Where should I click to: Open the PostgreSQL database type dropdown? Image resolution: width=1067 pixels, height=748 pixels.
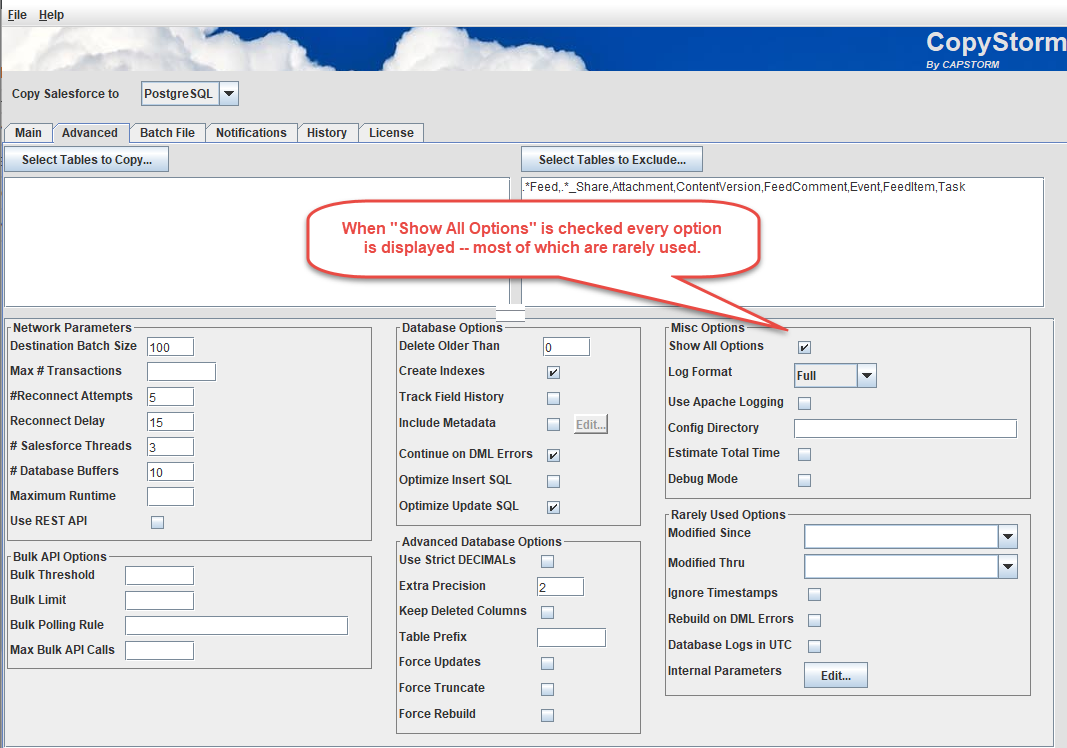click(190, 94)
